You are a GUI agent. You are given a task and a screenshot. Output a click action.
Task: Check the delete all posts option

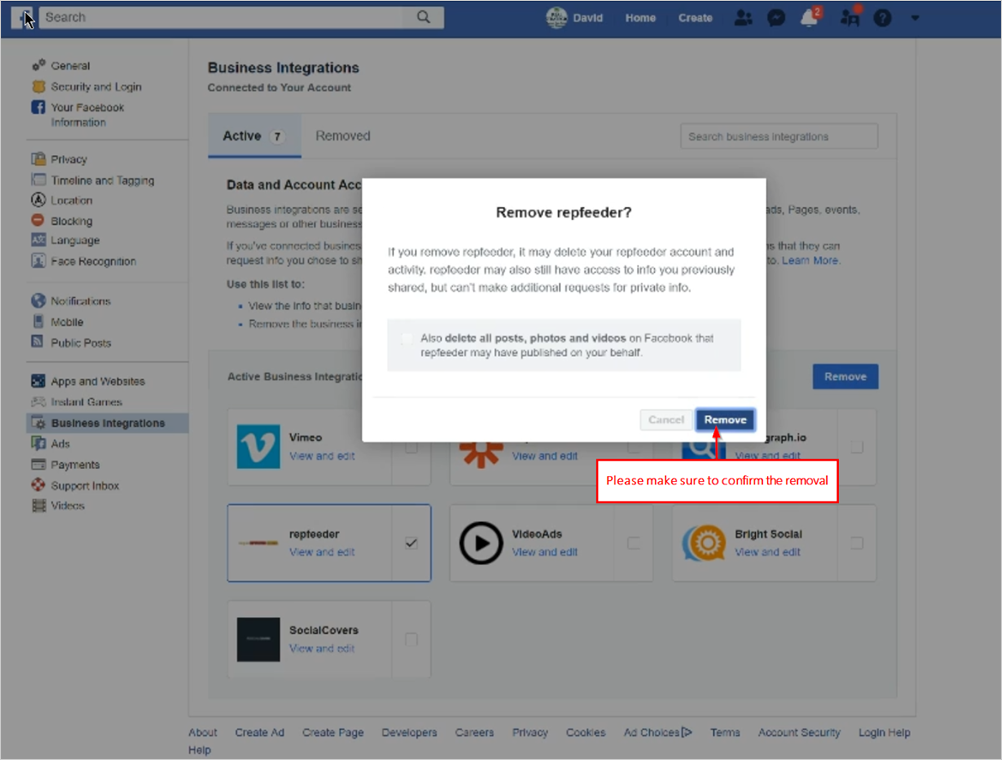[406, 339]
